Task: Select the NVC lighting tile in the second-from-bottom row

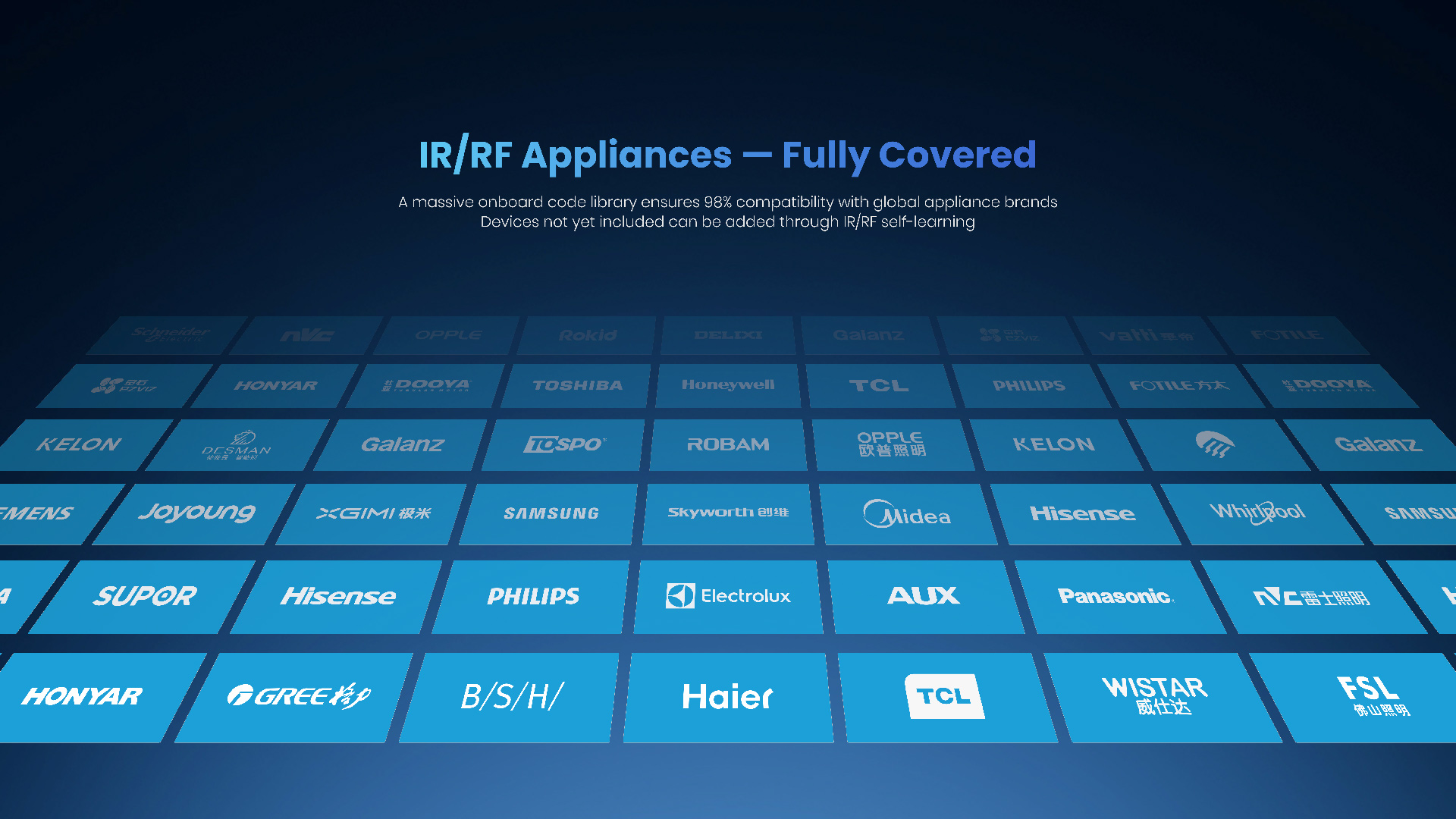Action: click(x=1310, y=597)
